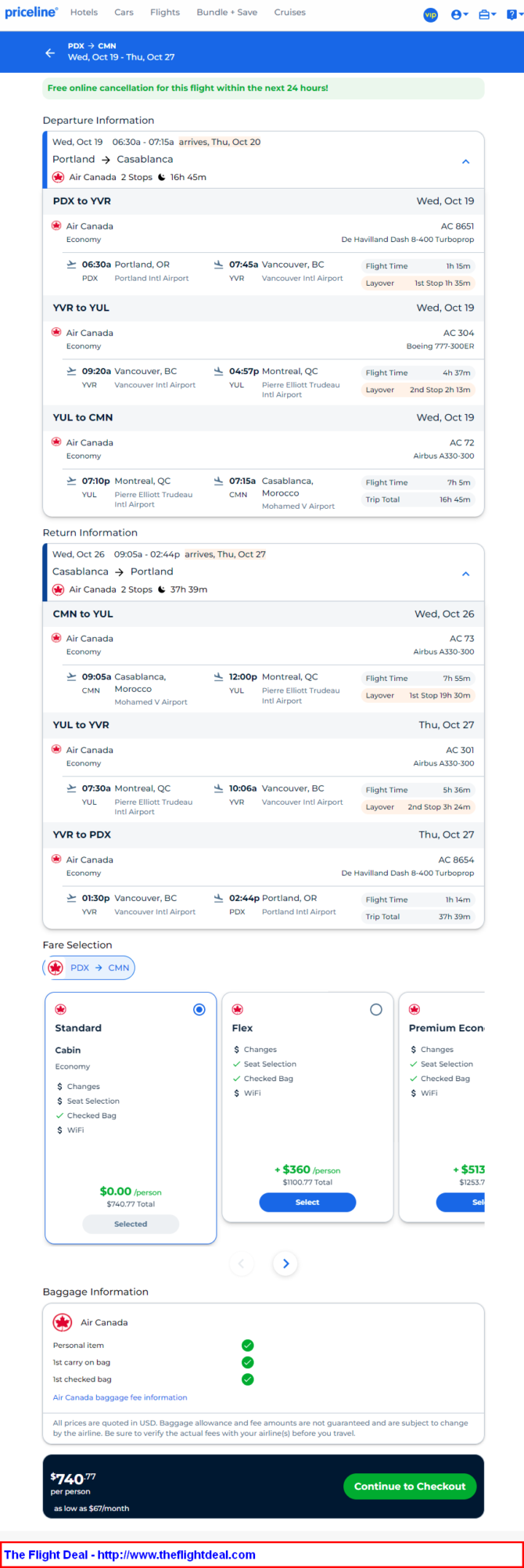Click the overnight moon icon by 37h 39m

[162, 589]
